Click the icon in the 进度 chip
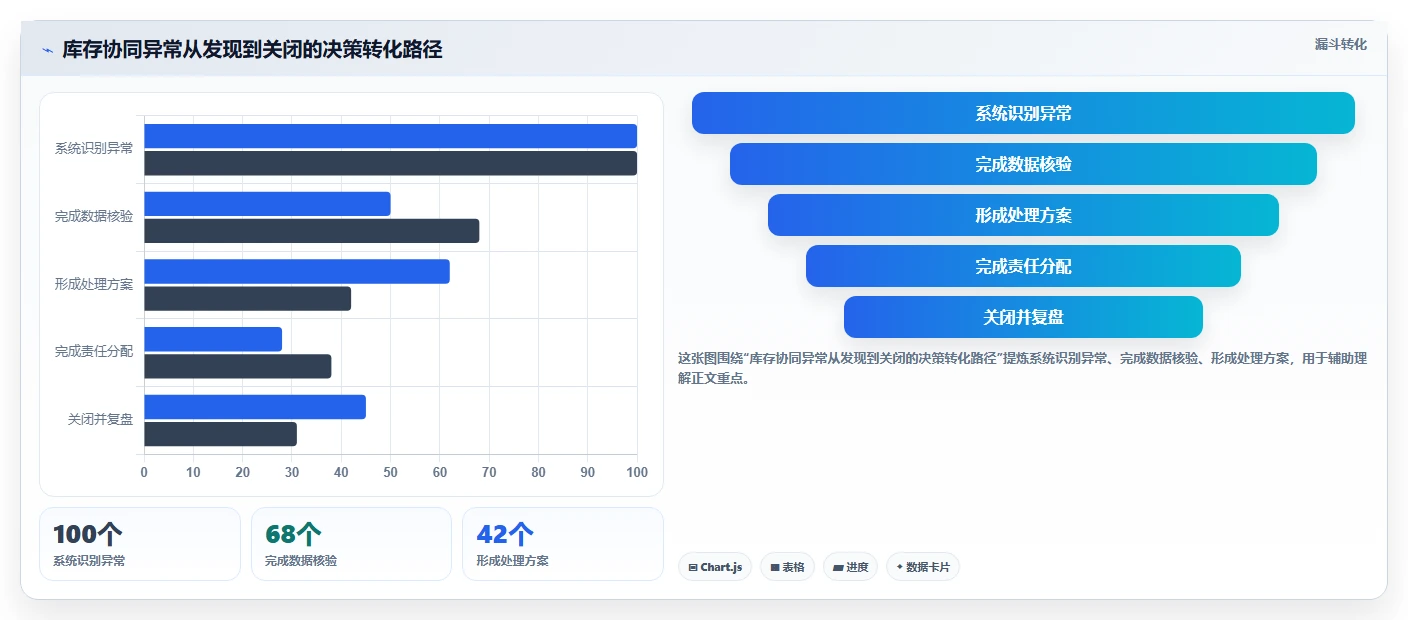Image resolution: width=1408 pixels, height=620 pixels. point(838,568)
